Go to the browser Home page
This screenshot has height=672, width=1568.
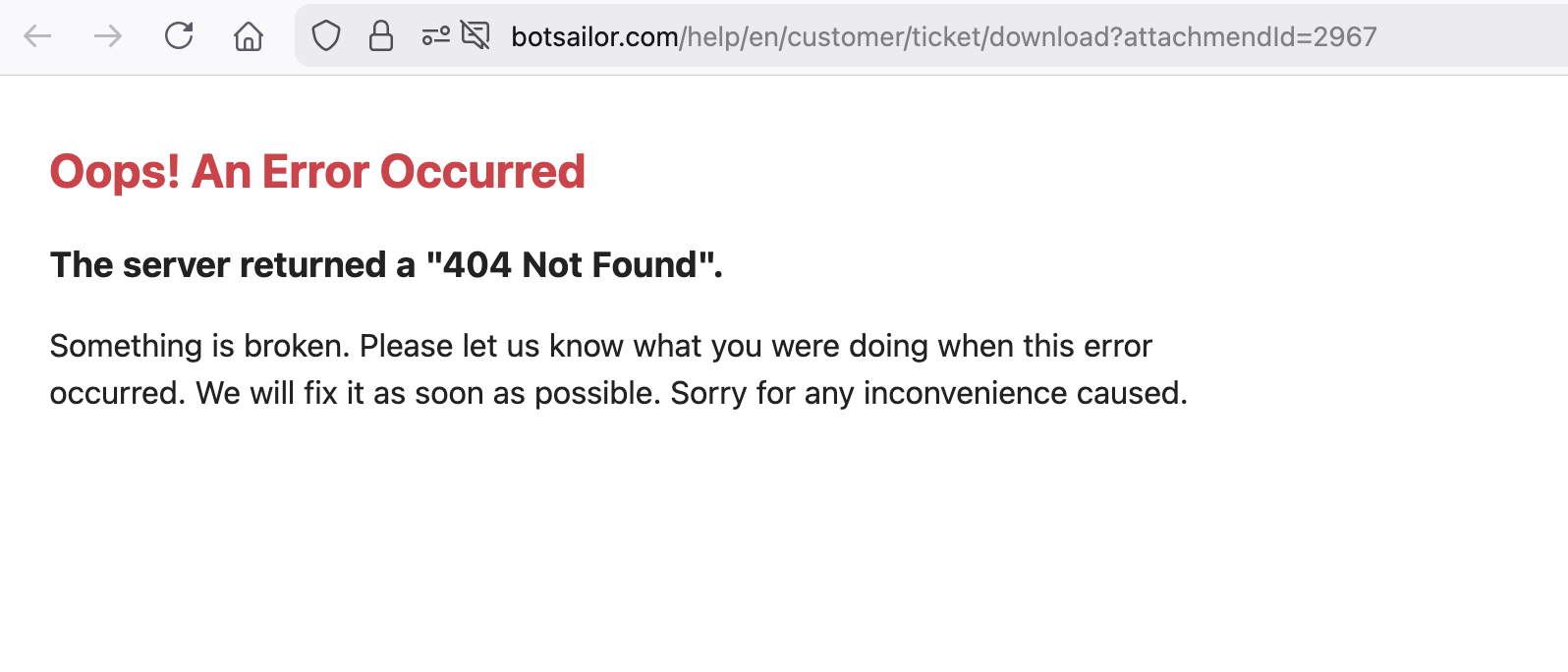click(249, 37)
